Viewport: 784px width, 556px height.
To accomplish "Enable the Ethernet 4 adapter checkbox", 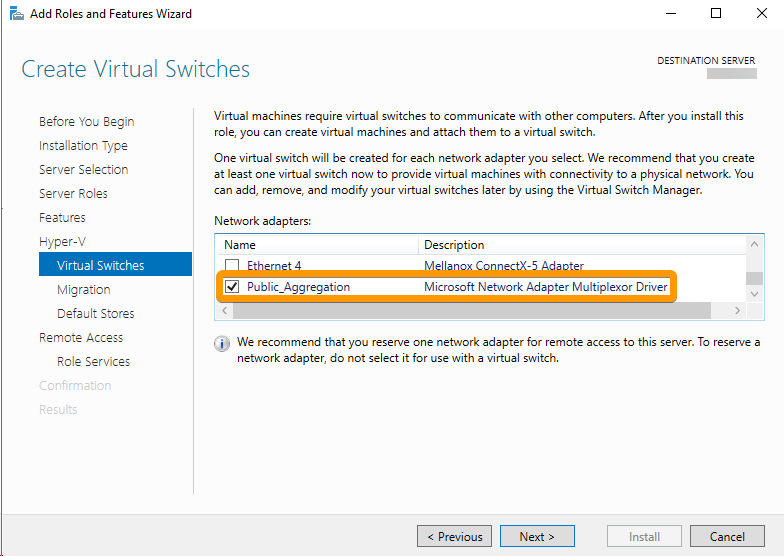I will tap(232, 266).
